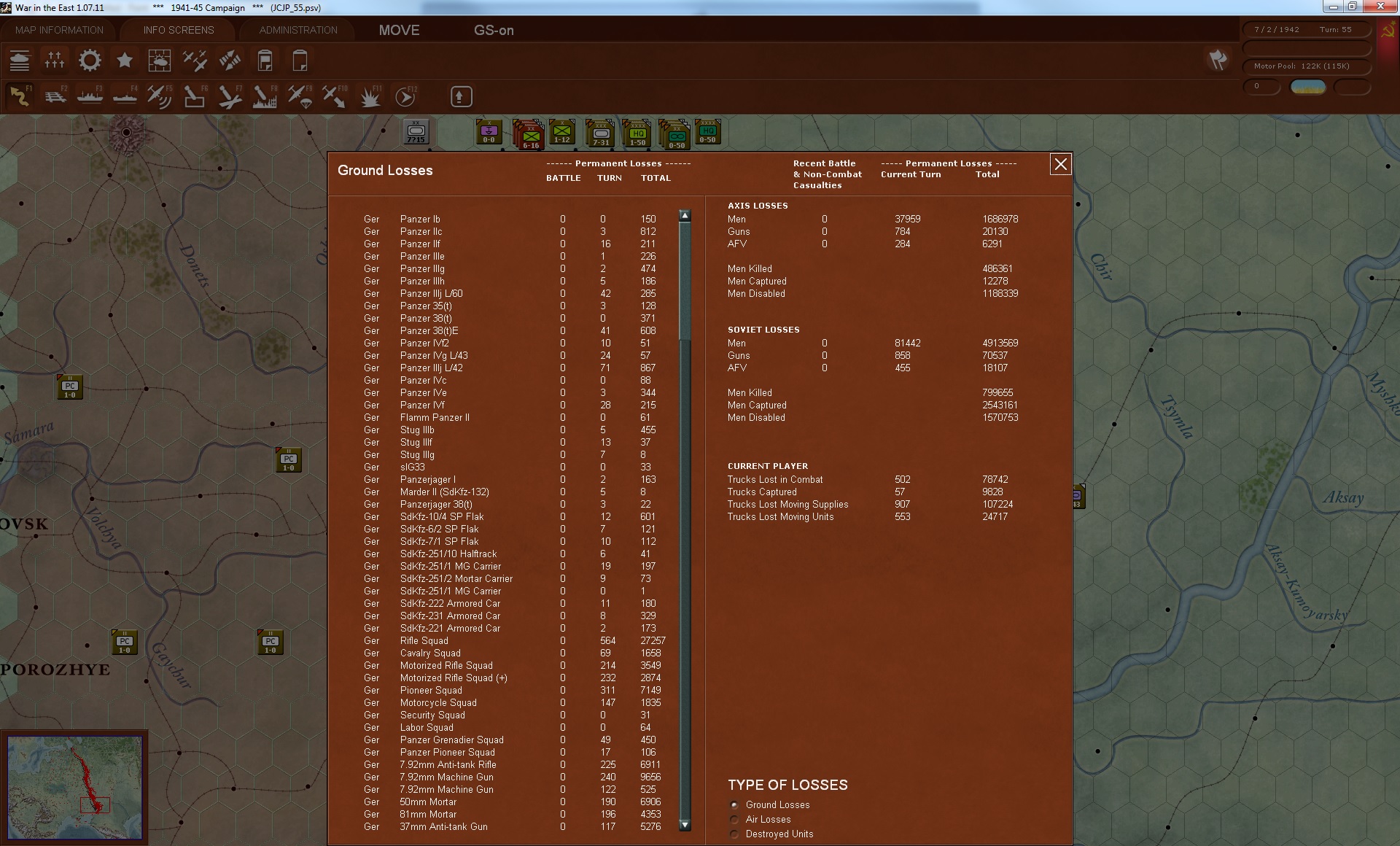The image size is (1400, 846).
Task: Click the MOVE mode label
Action: tap(399, 30)
